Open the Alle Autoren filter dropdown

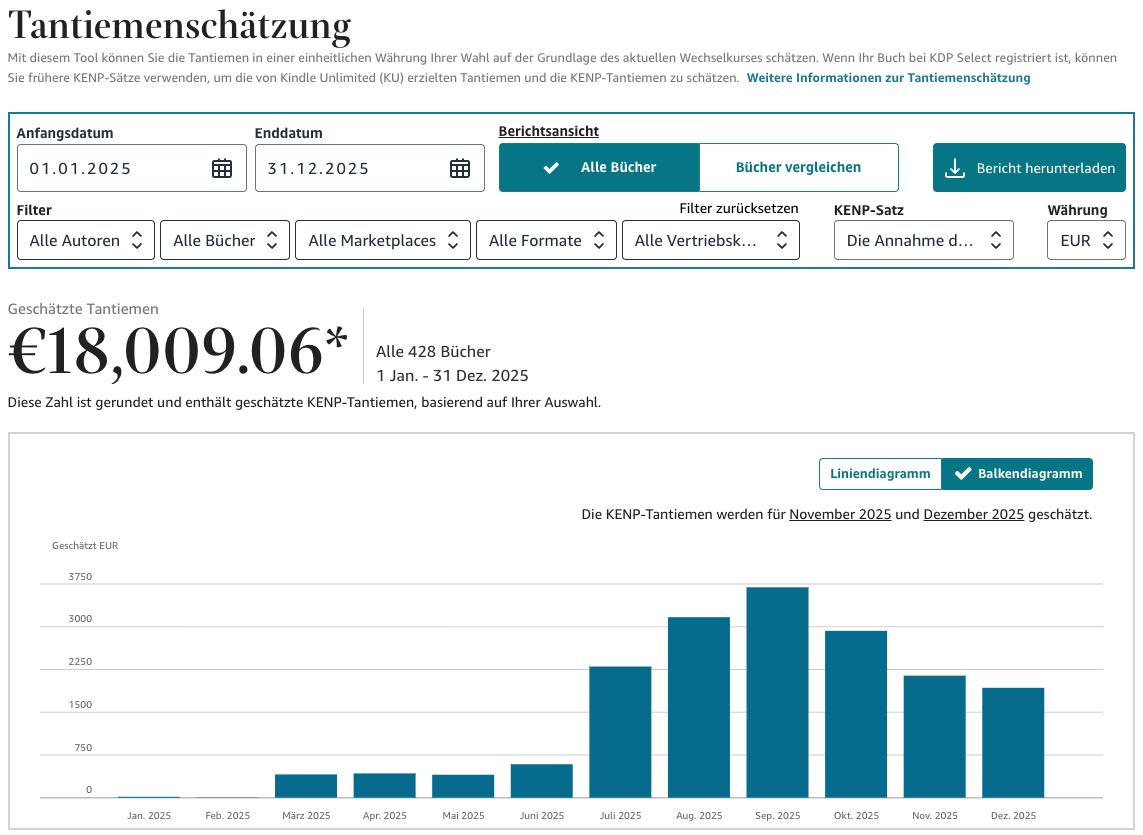[x=86, y=240]
